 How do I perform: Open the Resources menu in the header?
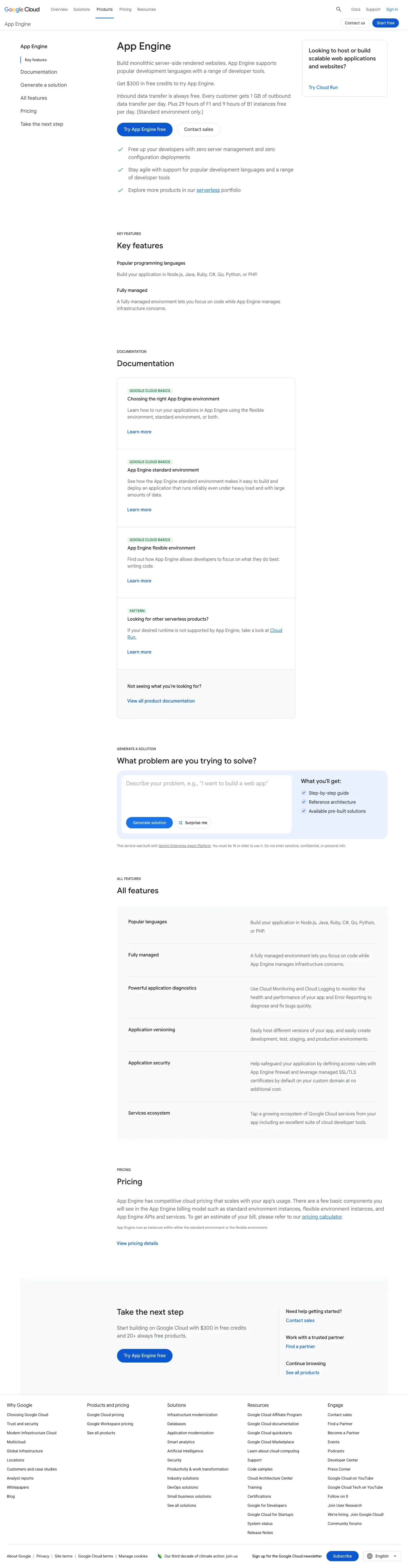[146, 9]
